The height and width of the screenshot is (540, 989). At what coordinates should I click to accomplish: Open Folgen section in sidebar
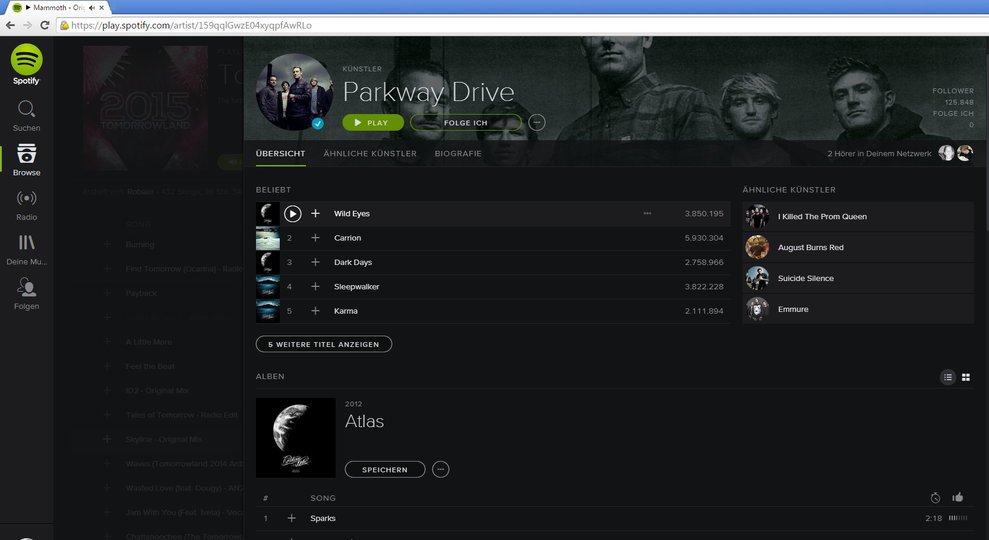click(26, 295)
